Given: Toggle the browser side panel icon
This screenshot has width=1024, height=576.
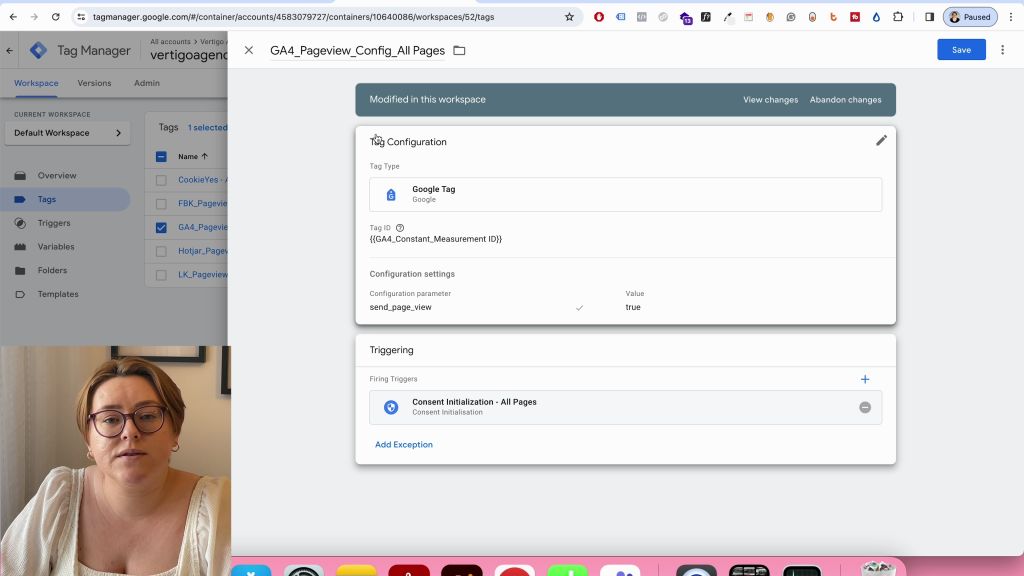Looking at the screenshot, I should point(929,17).
